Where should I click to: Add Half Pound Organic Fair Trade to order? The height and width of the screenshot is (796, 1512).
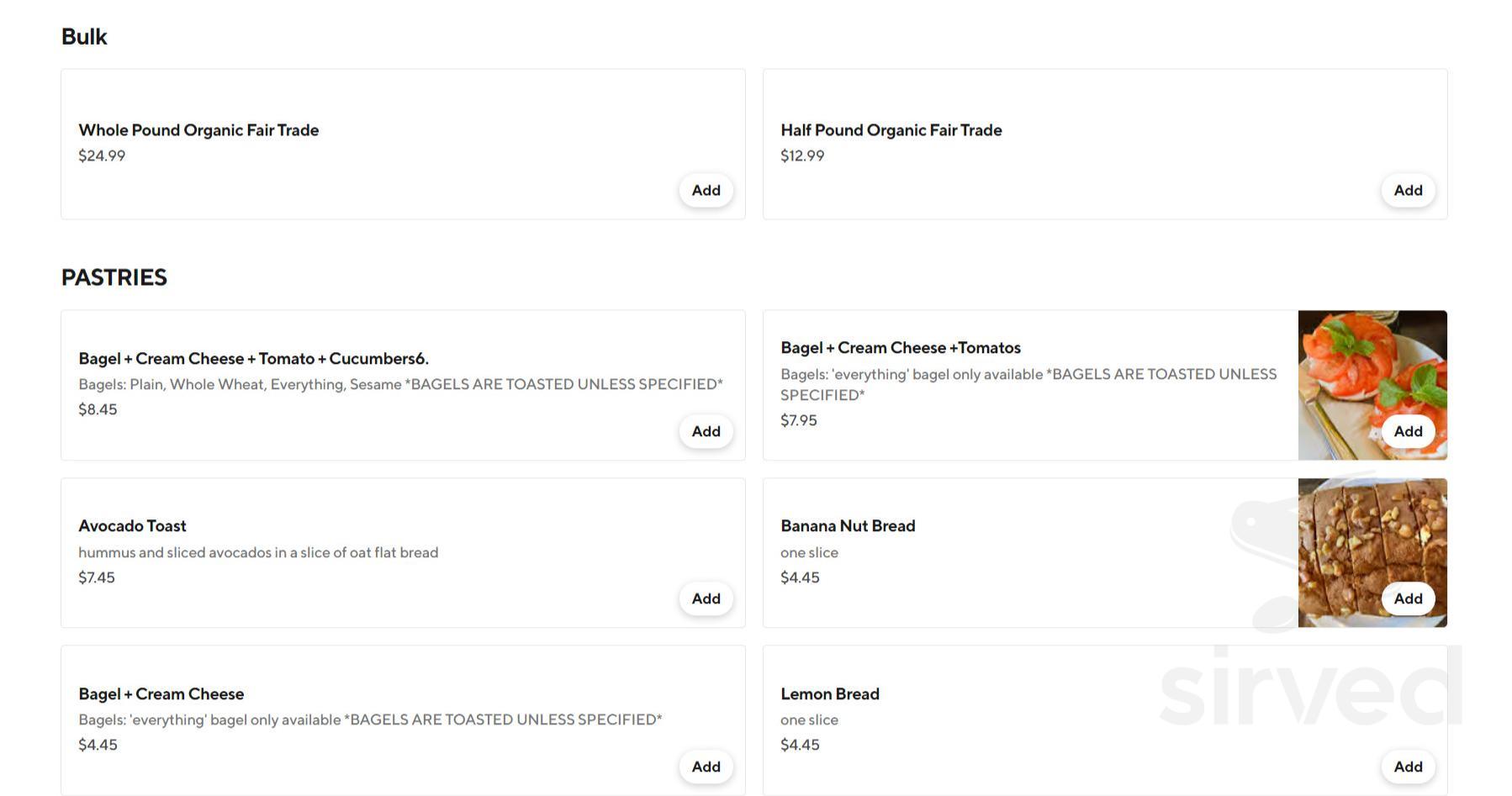click(1408, 191)
